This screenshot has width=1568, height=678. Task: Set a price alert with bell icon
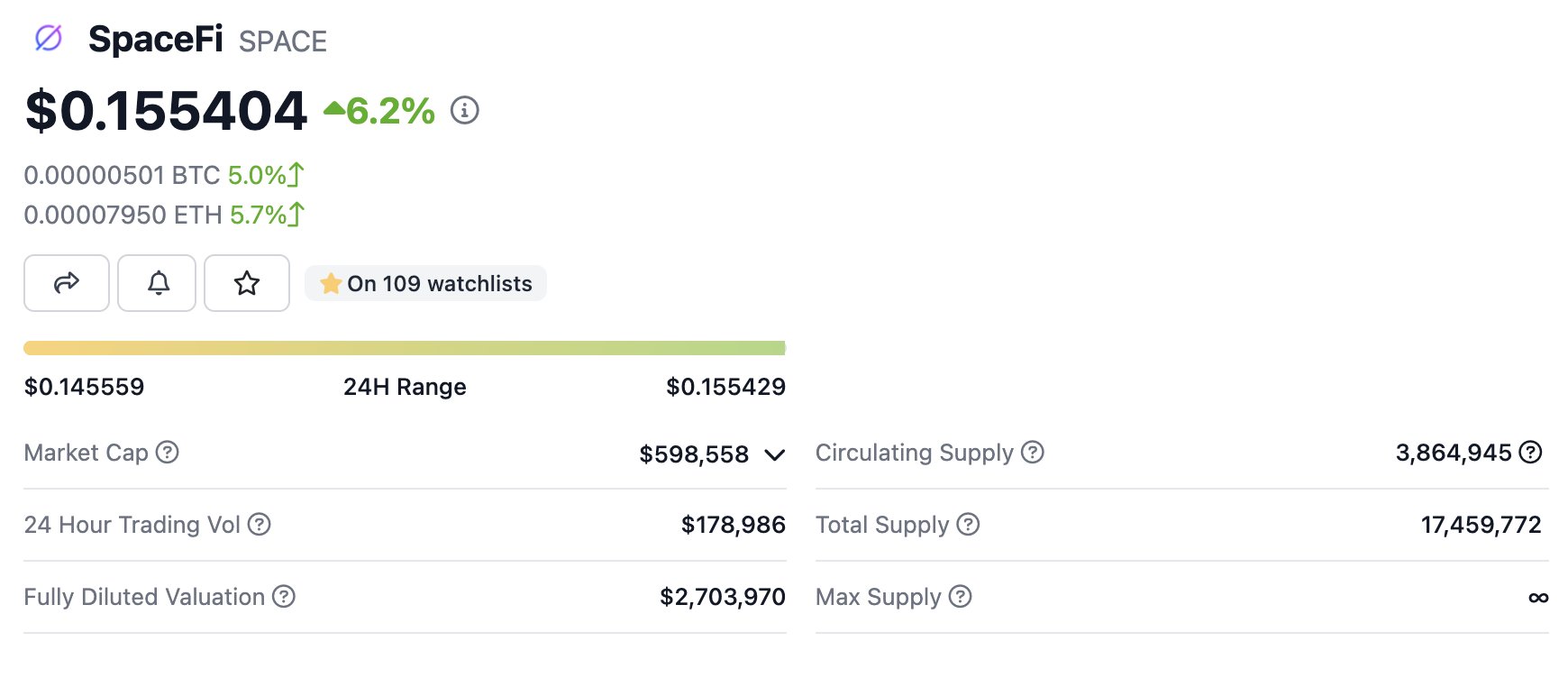[158, 283]
